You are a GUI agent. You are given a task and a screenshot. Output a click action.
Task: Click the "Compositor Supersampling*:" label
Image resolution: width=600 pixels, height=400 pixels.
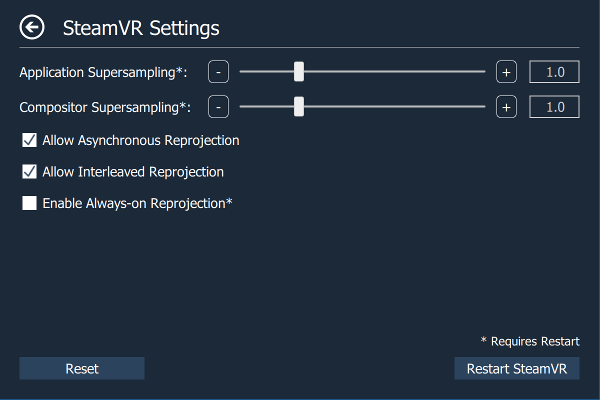point(104,107)
